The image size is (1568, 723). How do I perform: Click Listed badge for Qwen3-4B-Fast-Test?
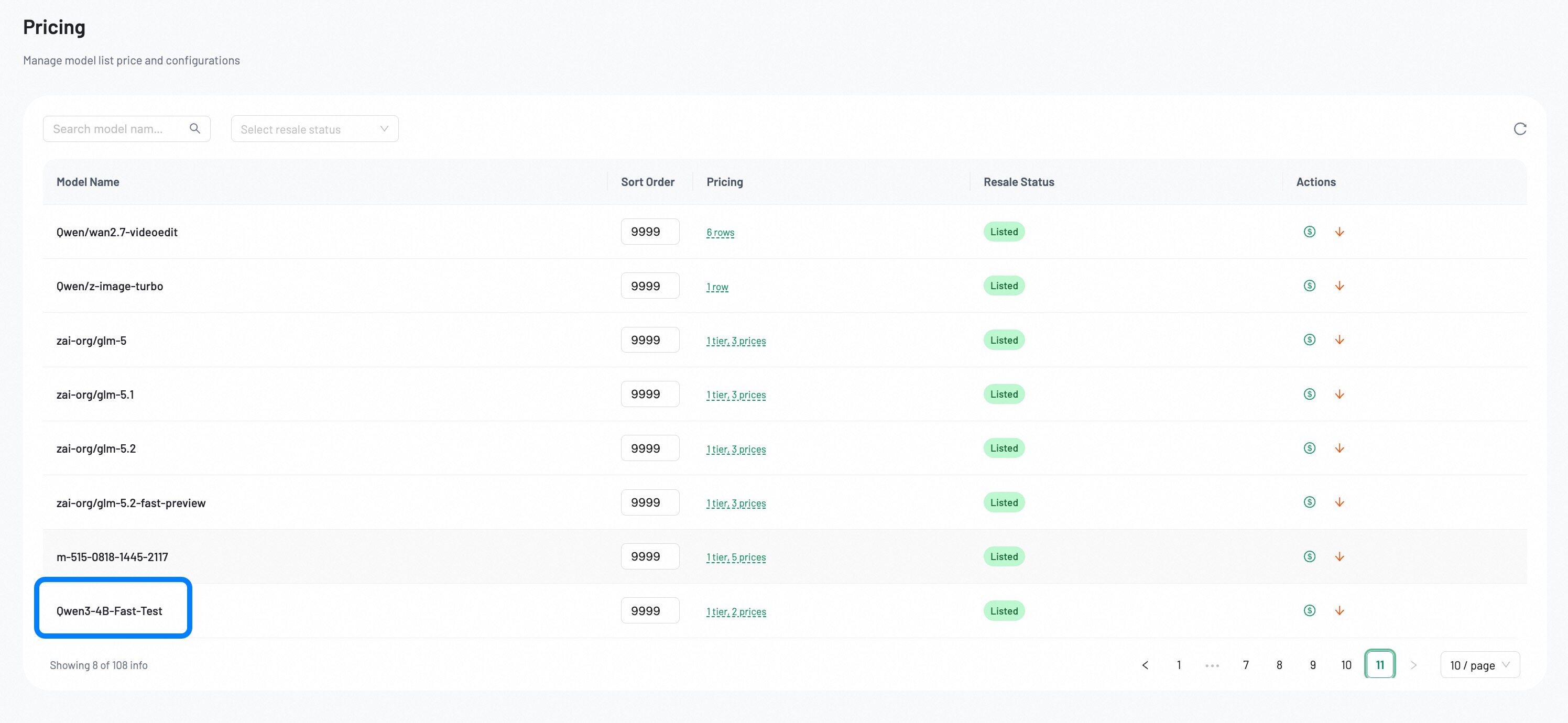(1004, 610)
